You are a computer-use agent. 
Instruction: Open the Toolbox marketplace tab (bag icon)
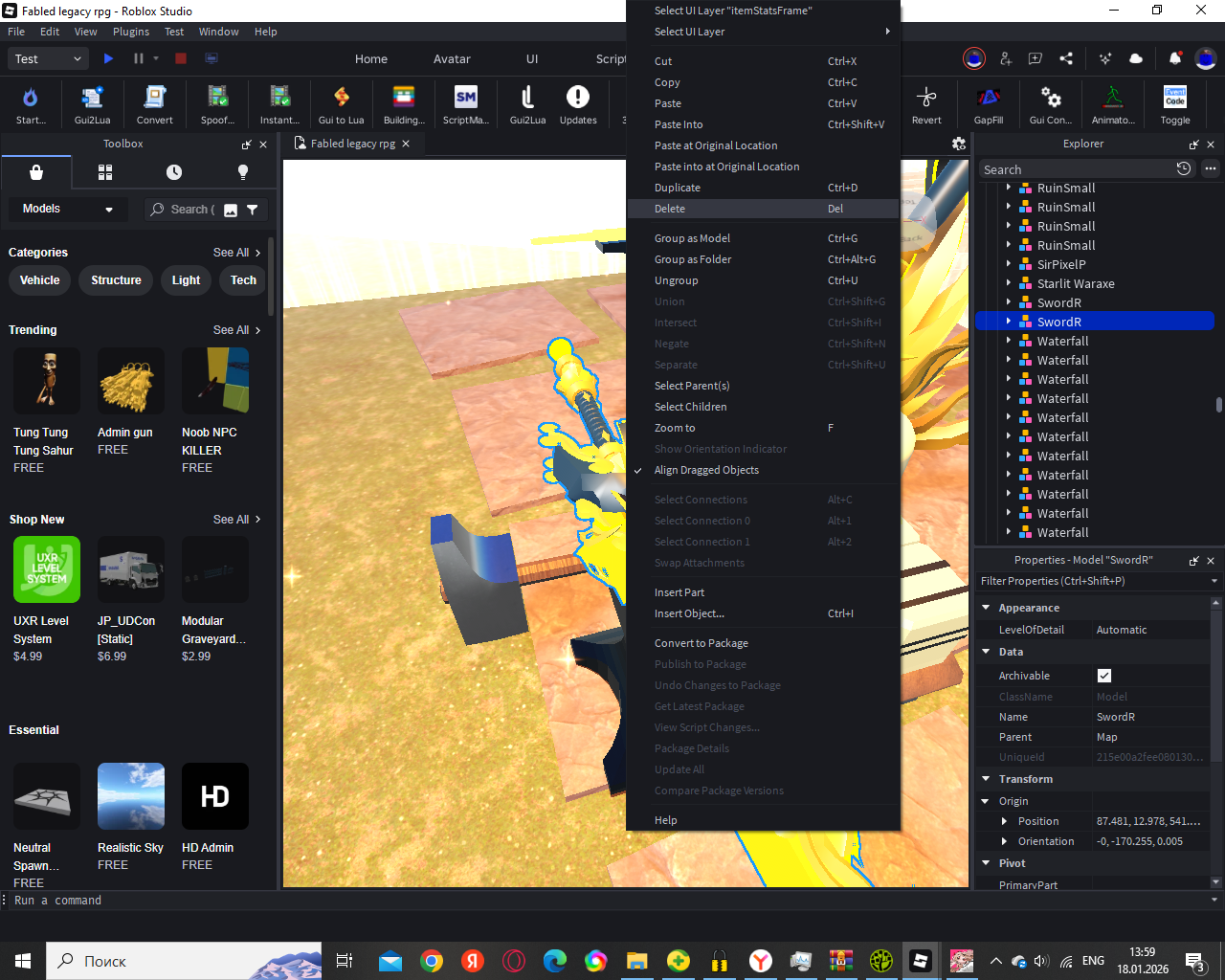pos(36,172)
